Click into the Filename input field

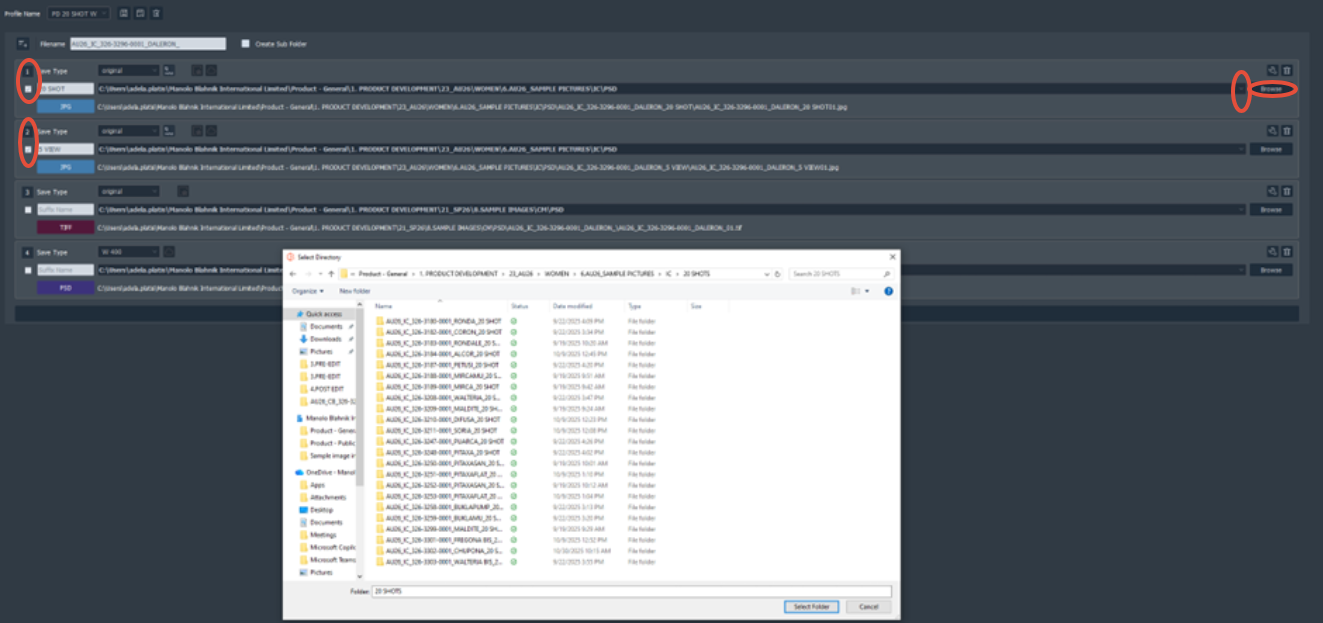(x=147, y=44)
